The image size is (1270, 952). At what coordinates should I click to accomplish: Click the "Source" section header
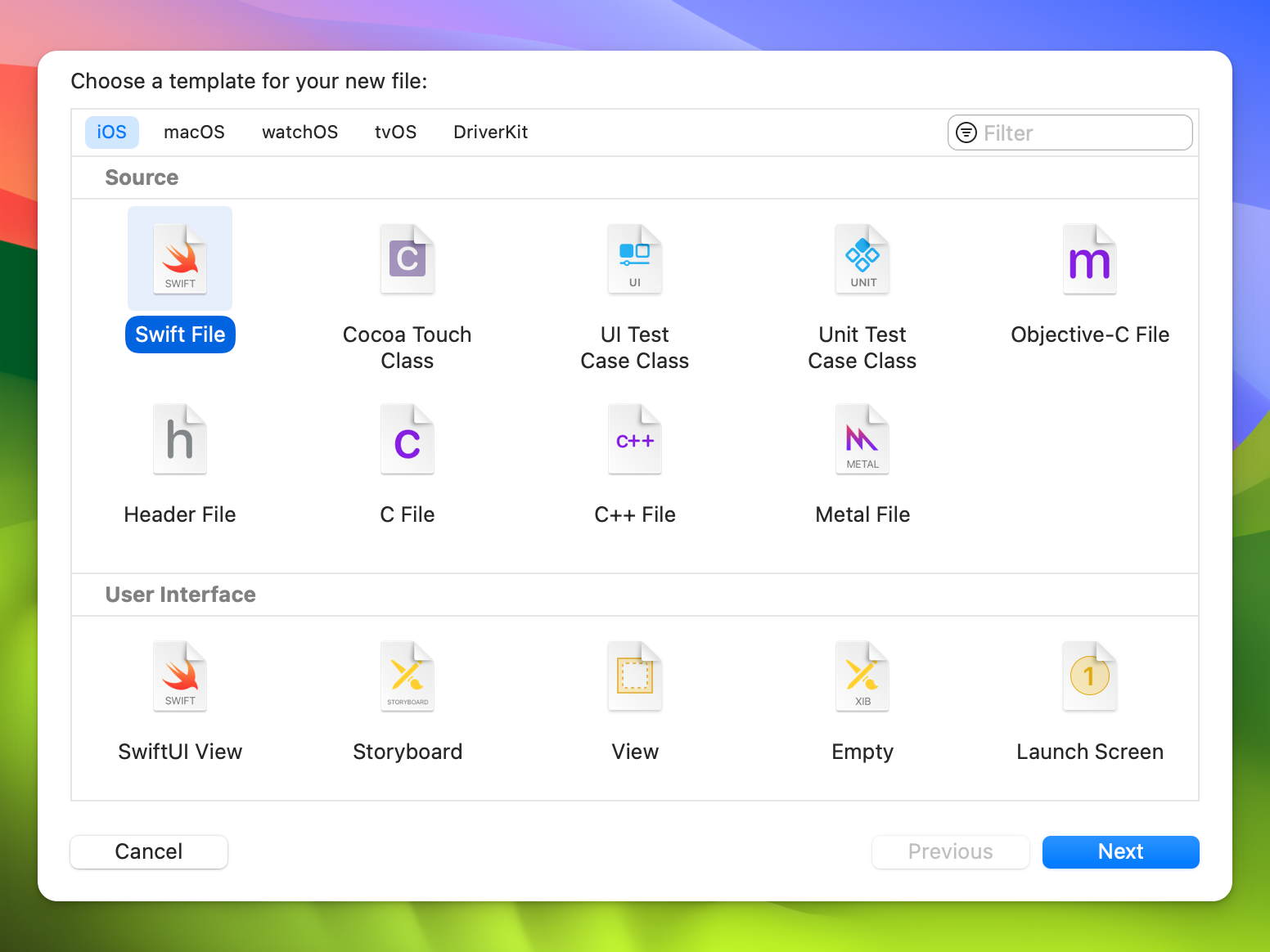(x=142, y=177)
